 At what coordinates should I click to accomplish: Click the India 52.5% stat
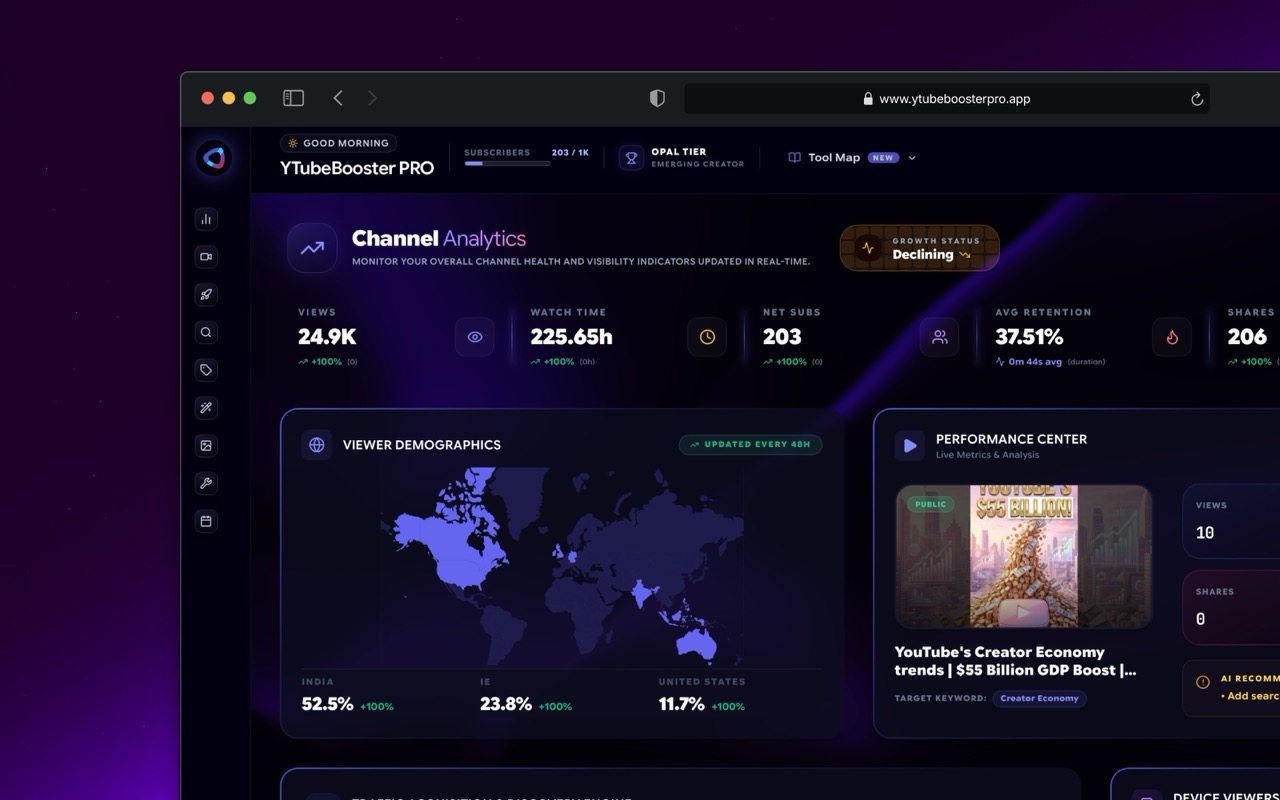[347, 696]
